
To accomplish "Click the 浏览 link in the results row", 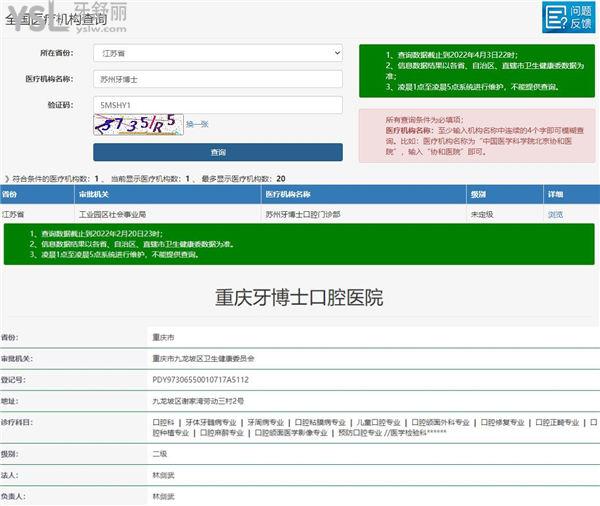I will 555,214.
